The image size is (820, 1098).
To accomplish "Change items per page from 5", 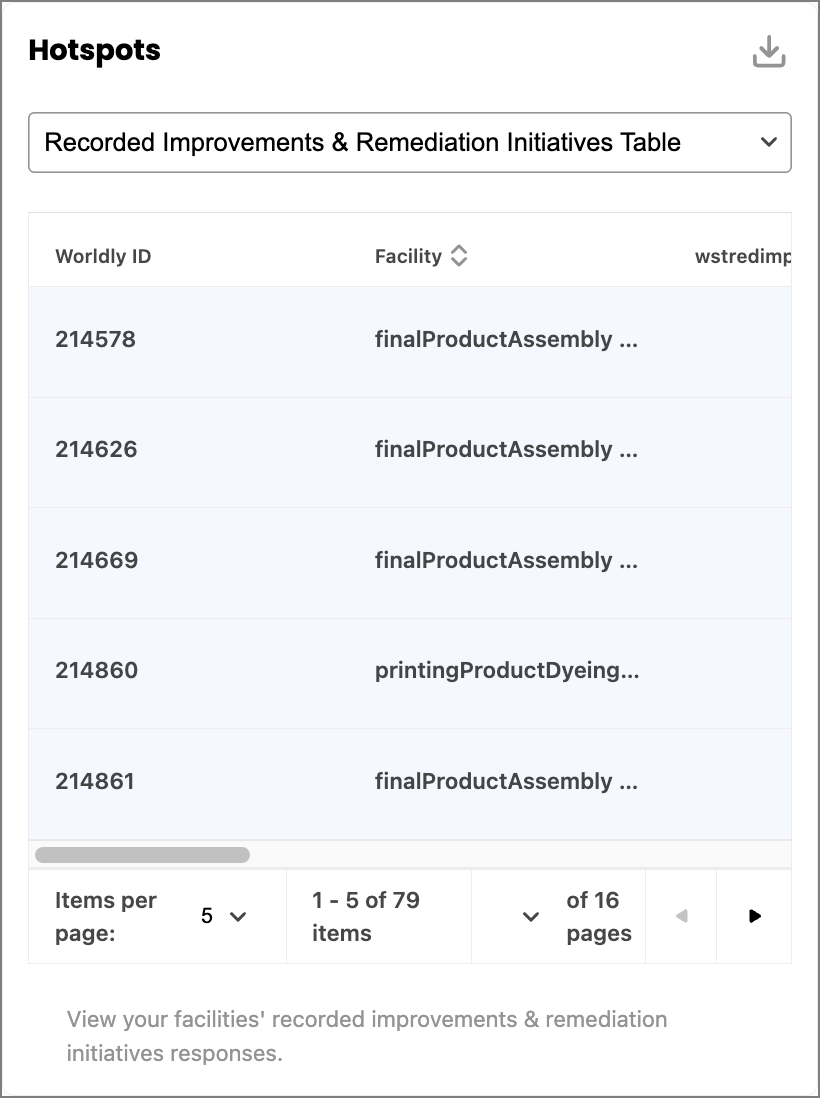I will pyautogui.click(x=224, y=916).
